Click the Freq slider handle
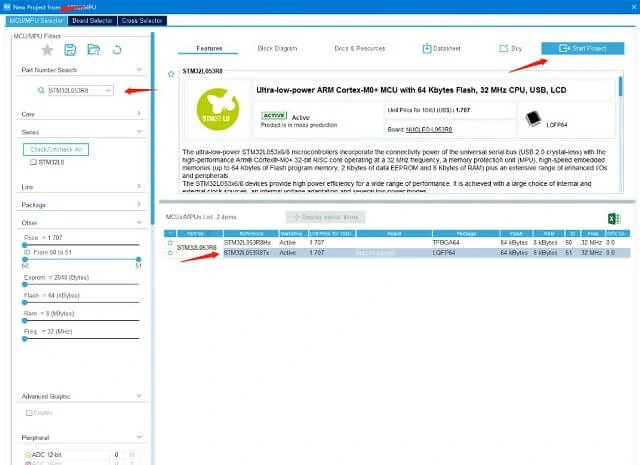Image resolution: width=640 pixels, height=465 pixels. pos(24,338)
